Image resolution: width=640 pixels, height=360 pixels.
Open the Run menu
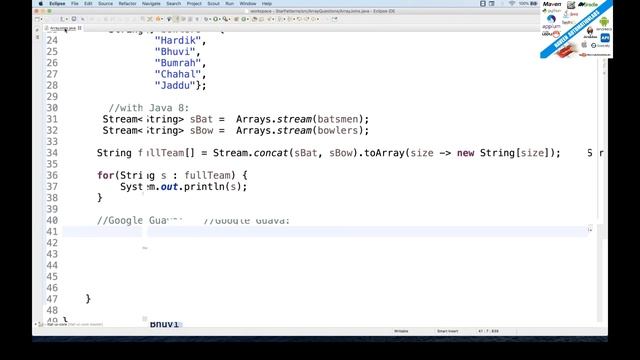pos(229,3)
